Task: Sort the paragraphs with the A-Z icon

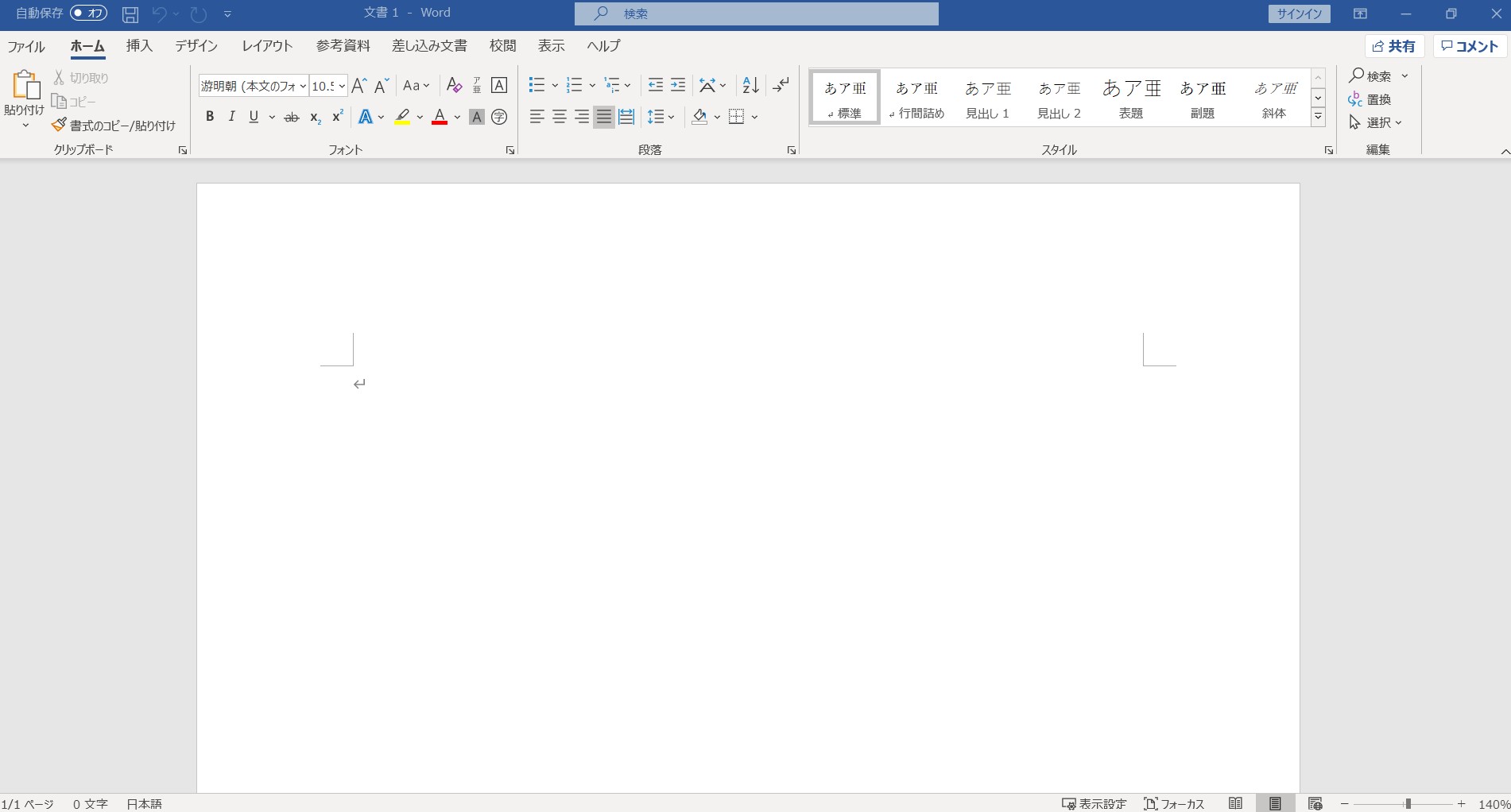Action: pyautogui.click(x=750, y=85)
